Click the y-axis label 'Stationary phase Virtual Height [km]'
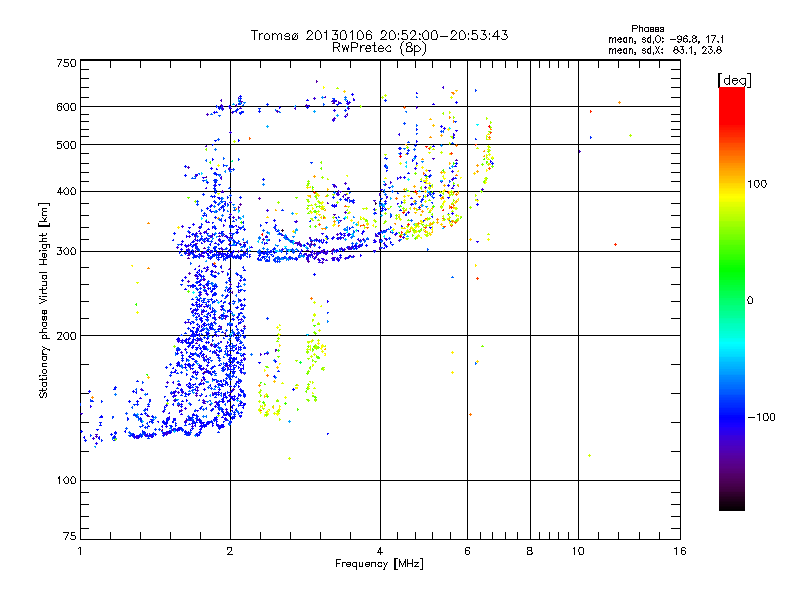800x600 pixels. pos(44,300)
